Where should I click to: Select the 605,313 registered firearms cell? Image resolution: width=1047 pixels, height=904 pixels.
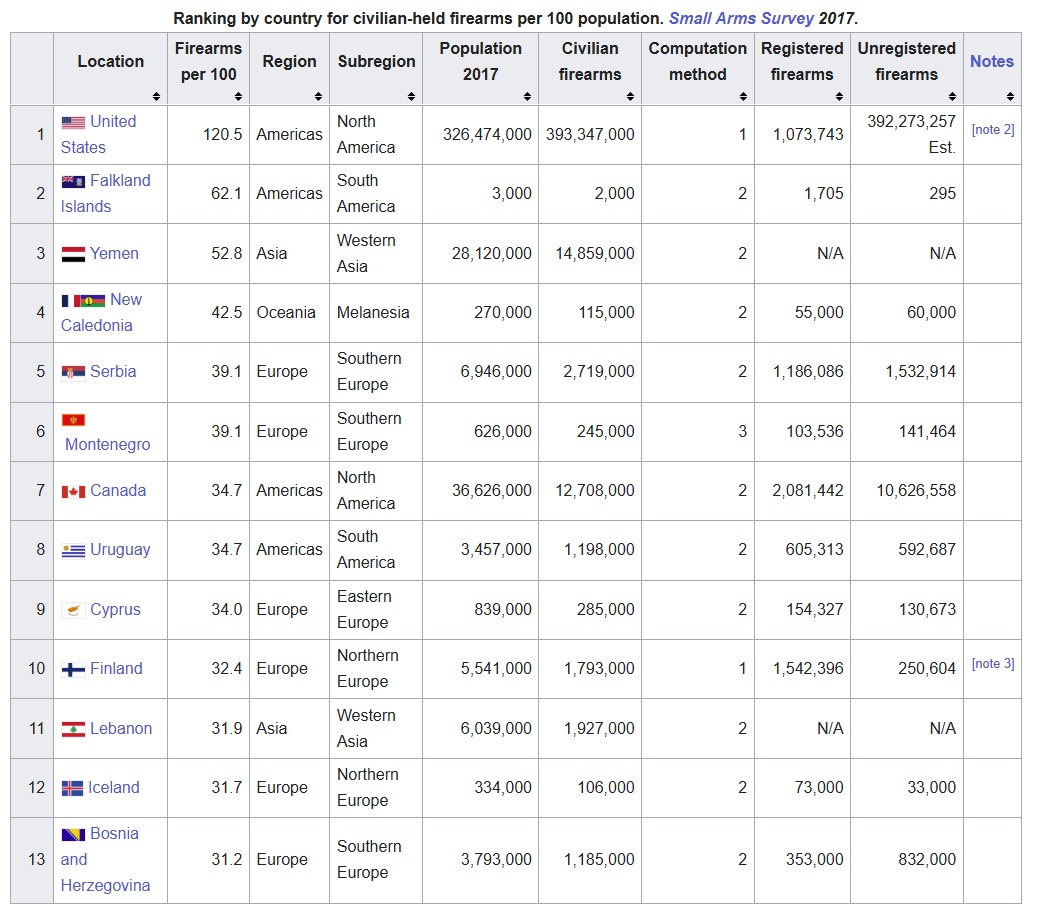[802, 550]
